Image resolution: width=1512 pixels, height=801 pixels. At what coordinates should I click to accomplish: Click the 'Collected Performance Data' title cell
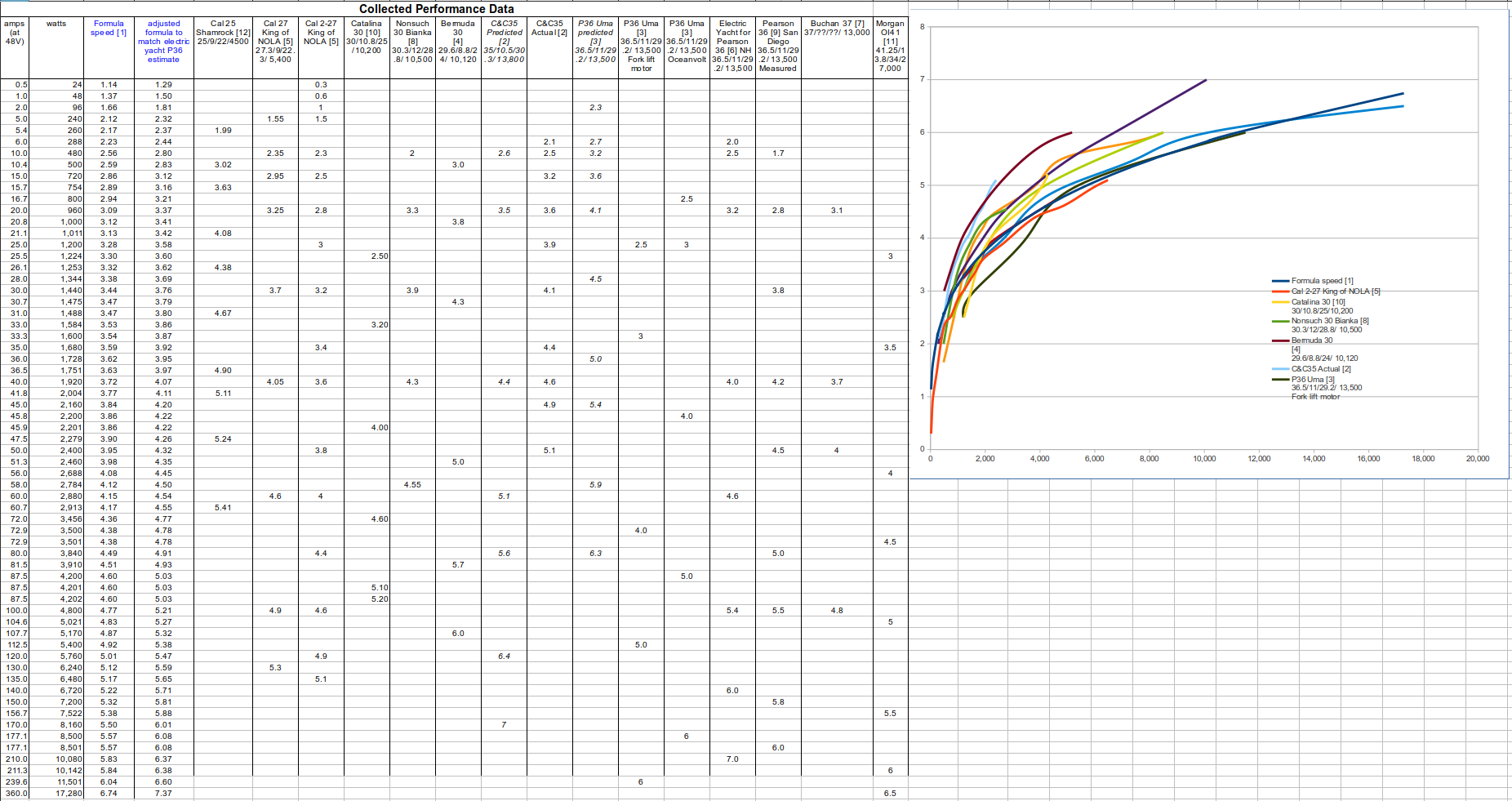coord(436,9)
